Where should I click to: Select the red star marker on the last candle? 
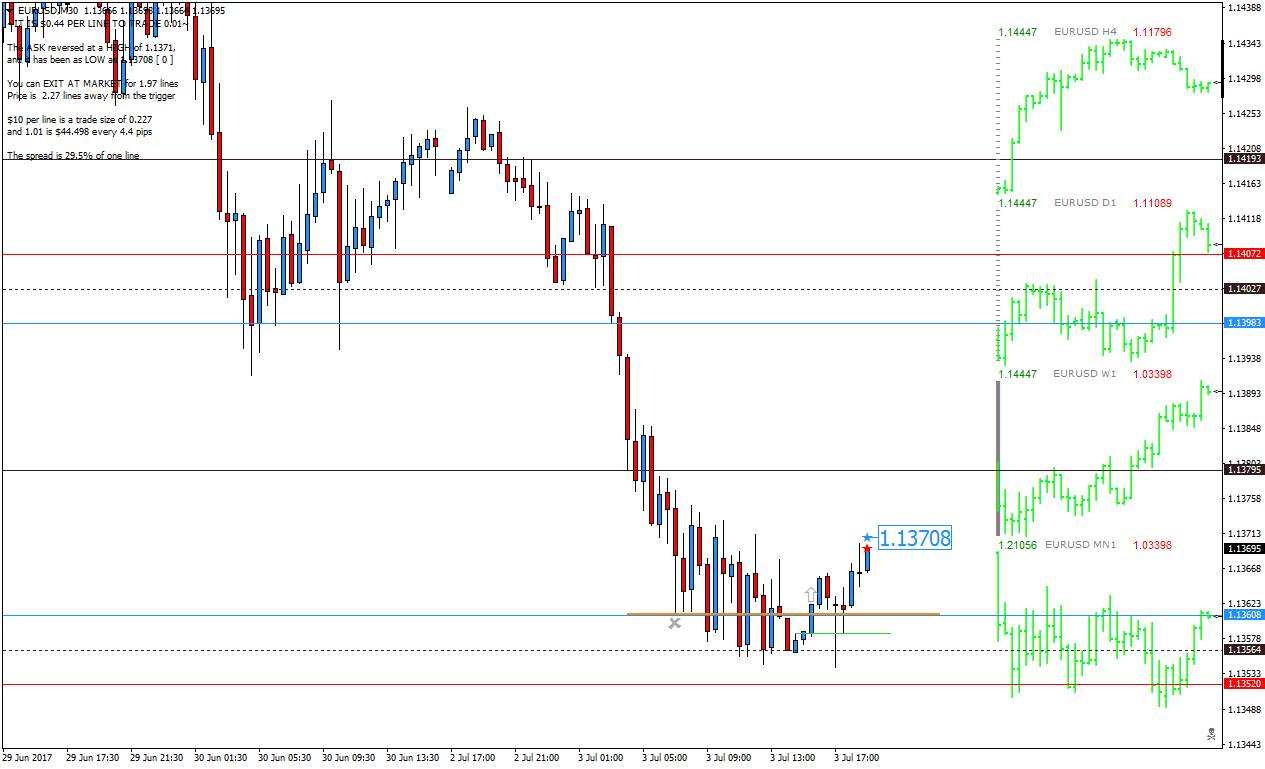tap(867, 549)
